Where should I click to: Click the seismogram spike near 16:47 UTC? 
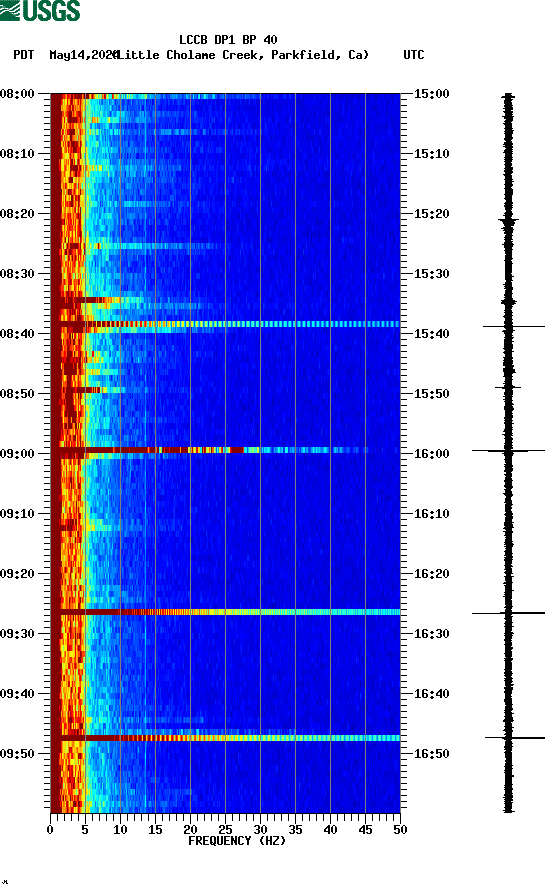[x=515, y=738]
